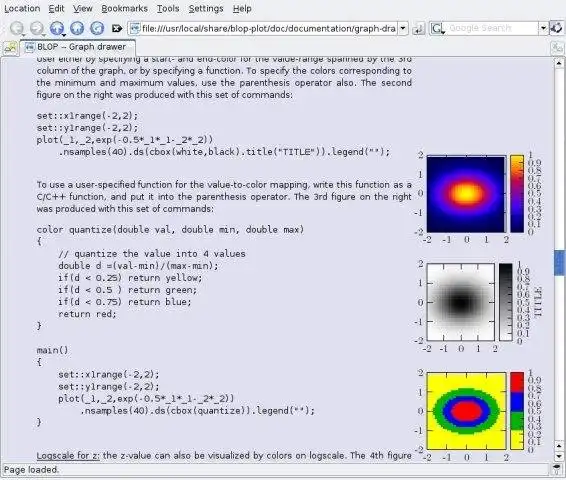Screen dimensions: 566x480
Task: Click the code line 'set::xlrange(-2,2);' at top
Action: 87,116
